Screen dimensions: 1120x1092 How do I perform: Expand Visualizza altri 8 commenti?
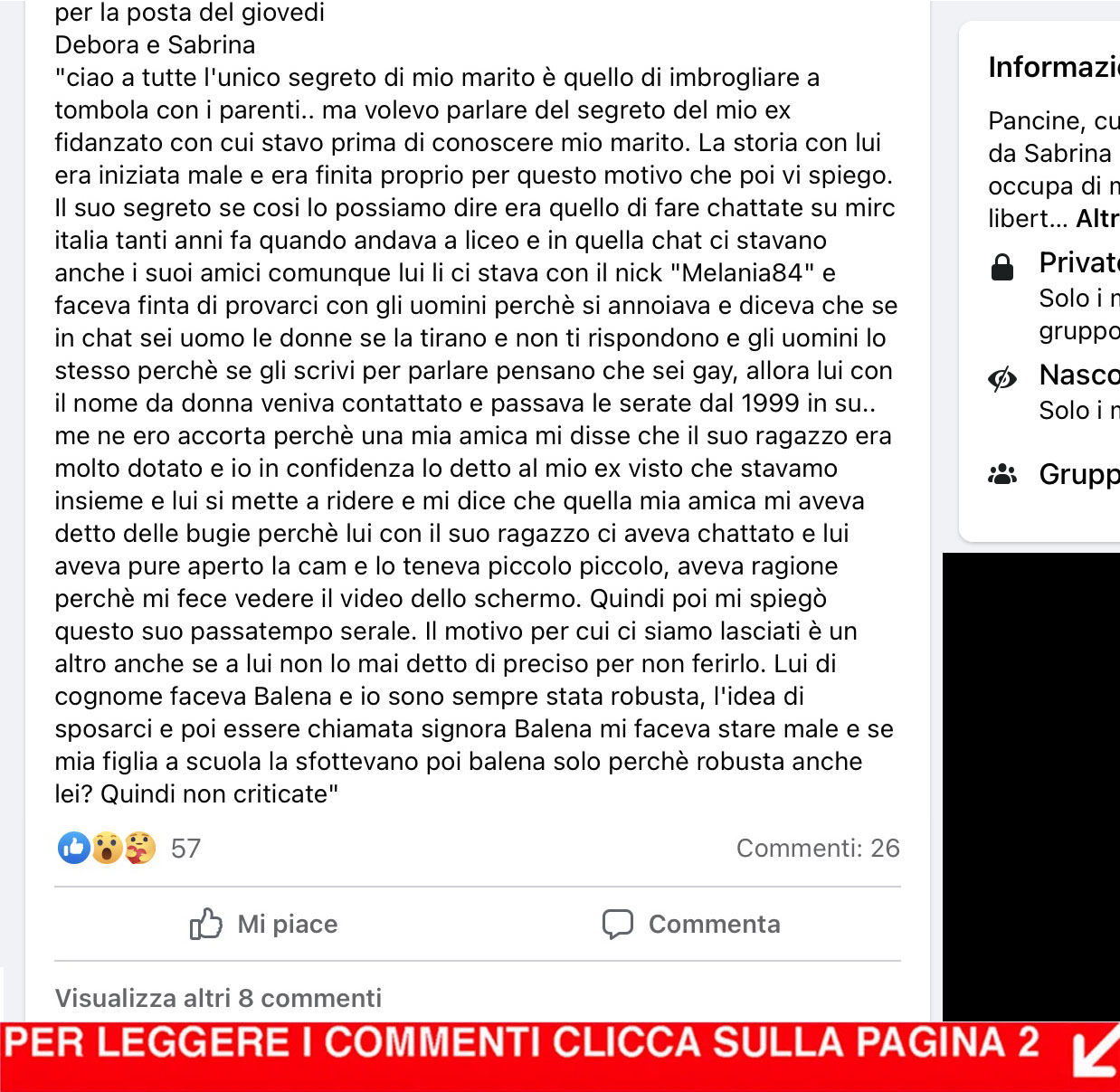click(218, 998)
